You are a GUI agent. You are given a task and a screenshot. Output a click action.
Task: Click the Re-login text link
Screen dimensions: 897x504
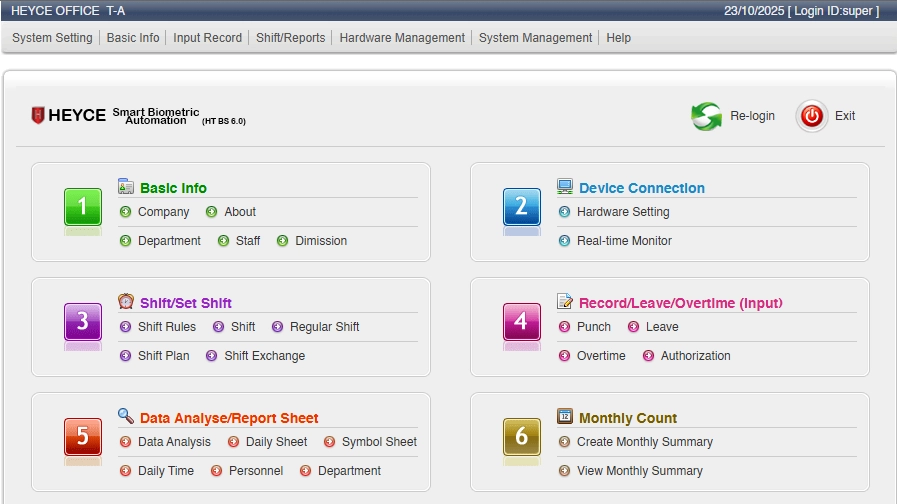[x=752, y=116]
